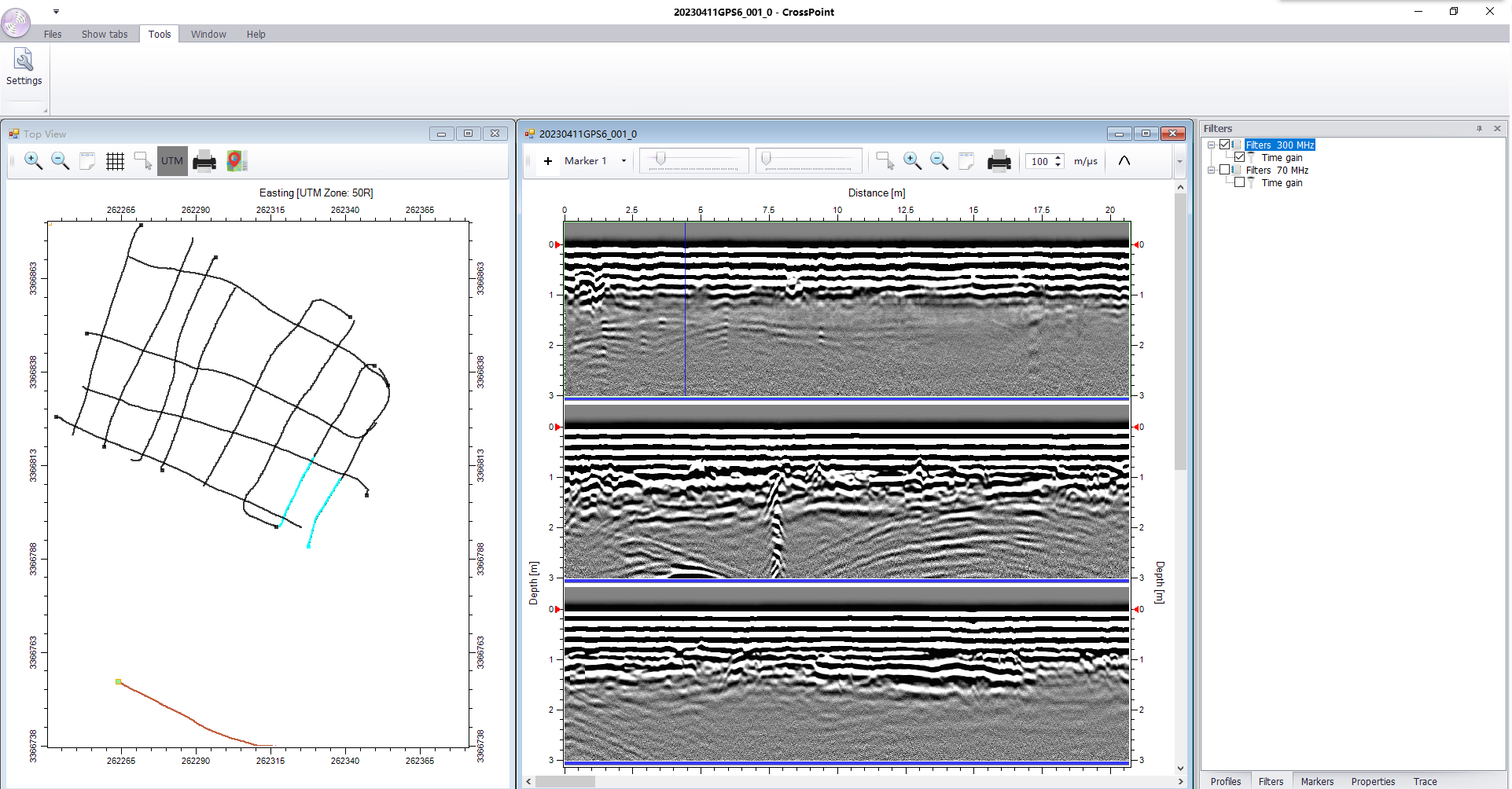Toggle UTM coordinates button in Top View
This screenshot has height=789, width=1512.
[x=172, y=161]
